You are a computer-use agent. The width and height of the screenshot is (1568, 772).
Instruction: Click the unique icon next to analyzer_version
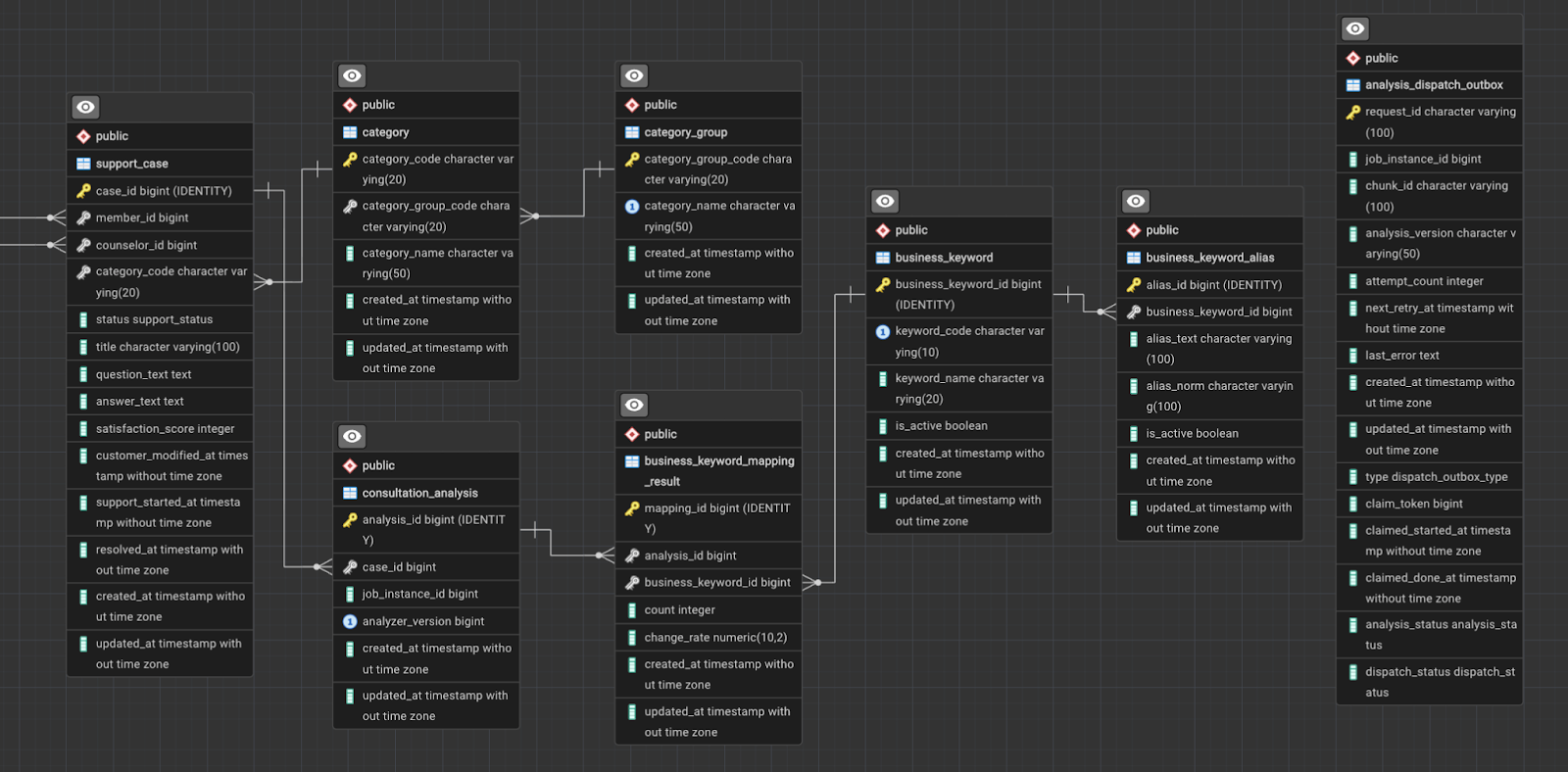tap(350, 621)
